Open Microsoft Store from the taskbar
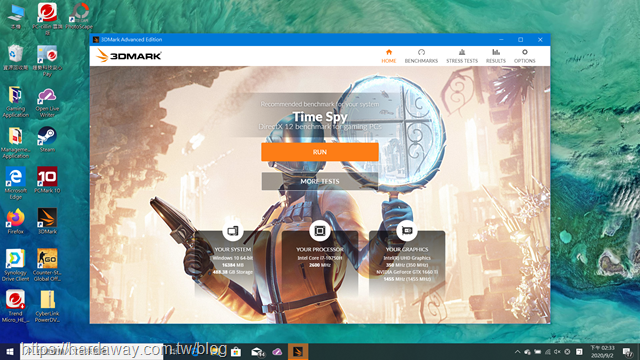Image resolution: width=640 pixels, height=360 pixels. click(236, 351)
